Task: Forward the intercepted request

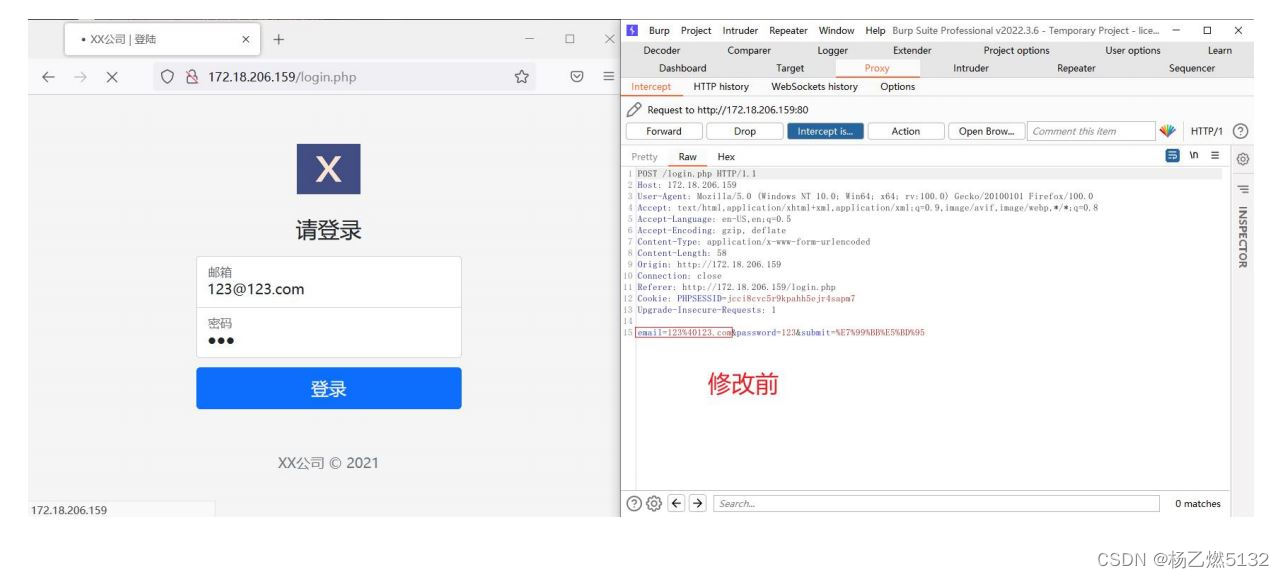Action: pos(664,131)
